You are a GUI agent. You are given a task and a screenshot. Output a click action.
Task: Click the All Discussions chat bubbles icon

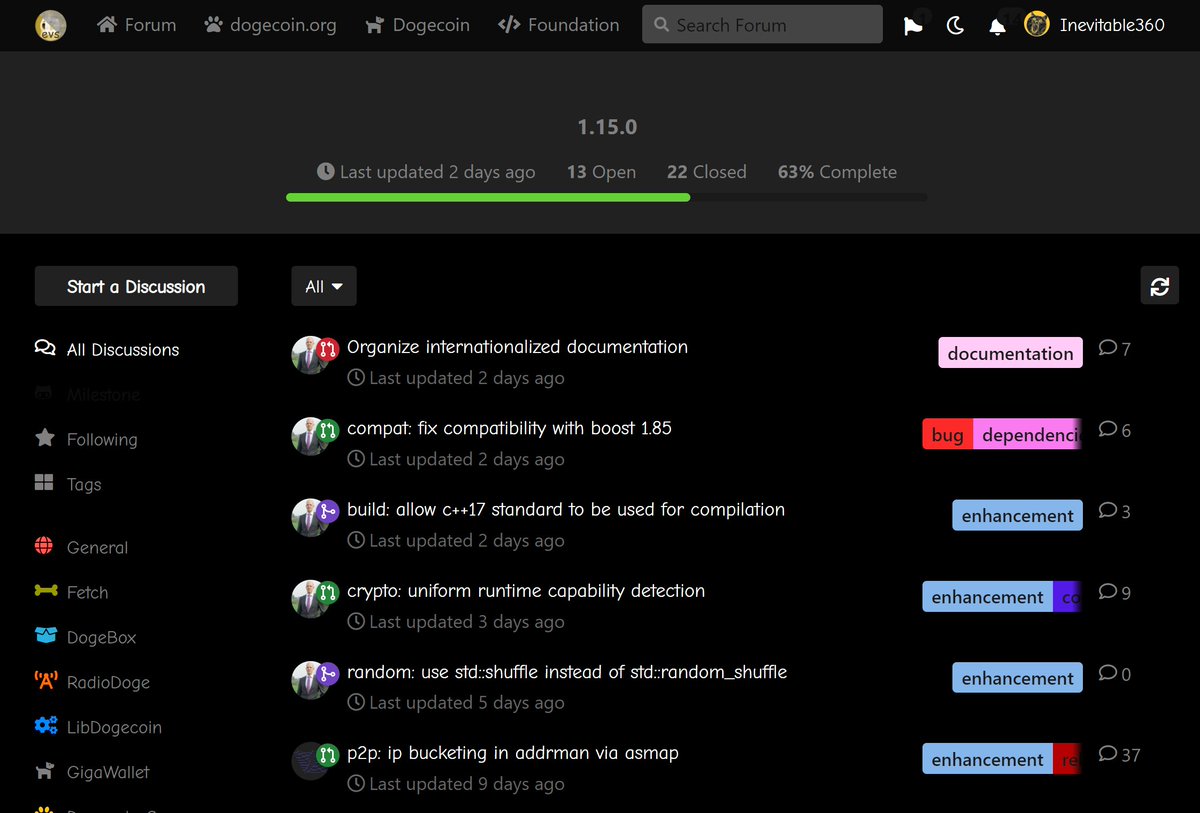click(45, 348)
